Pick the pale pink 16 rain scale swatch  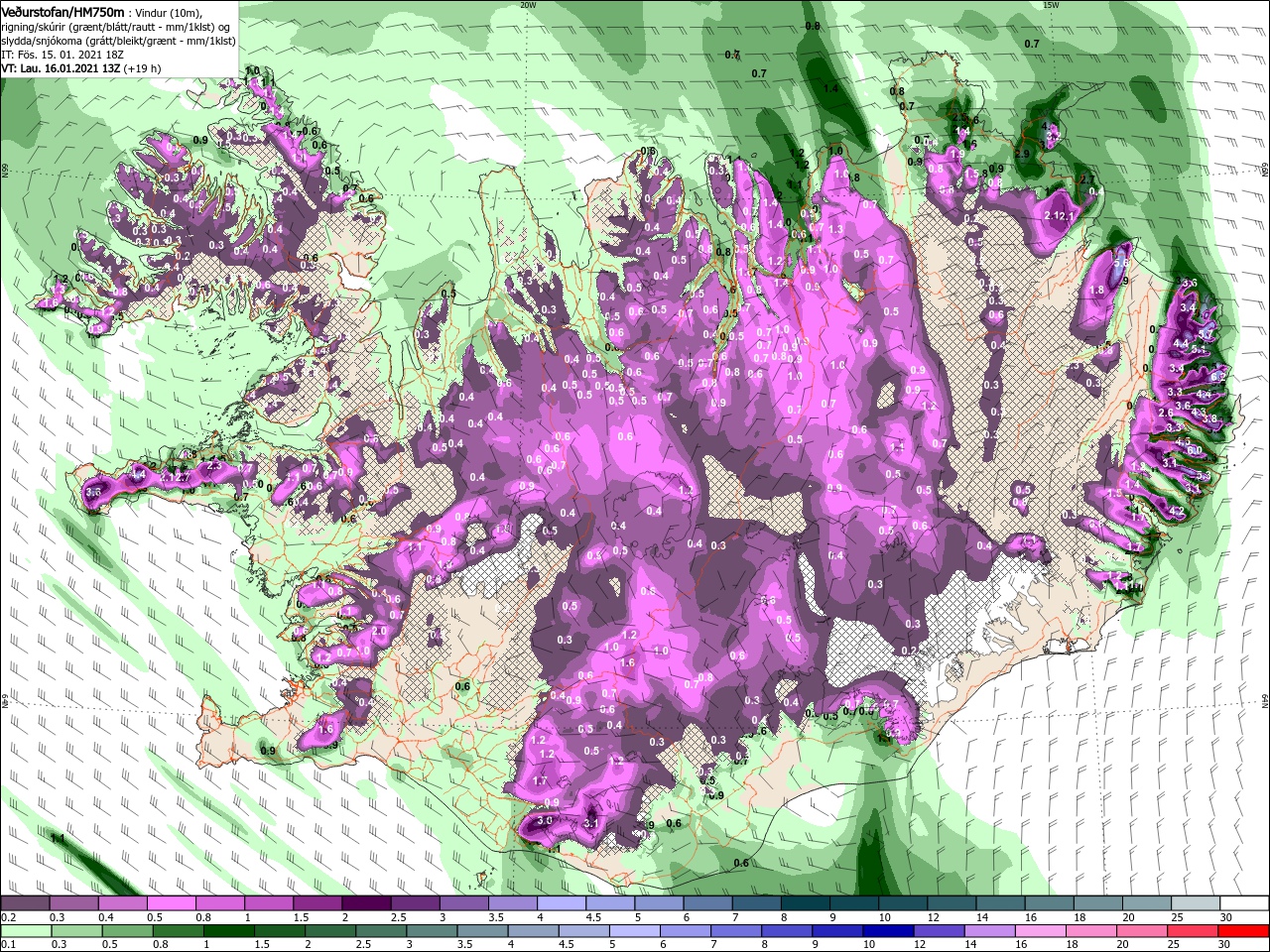click(1041, 931)
